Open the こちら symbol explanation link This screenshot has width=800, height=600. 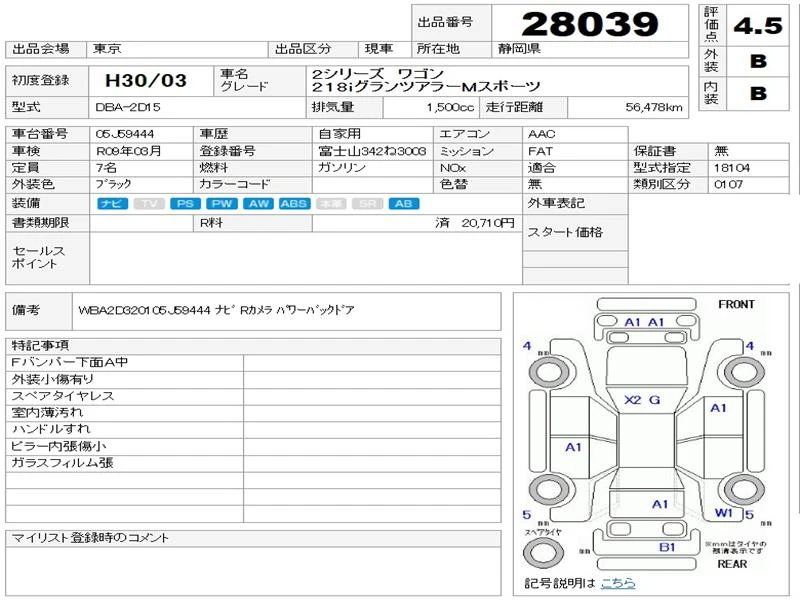[x=617, y=583]
